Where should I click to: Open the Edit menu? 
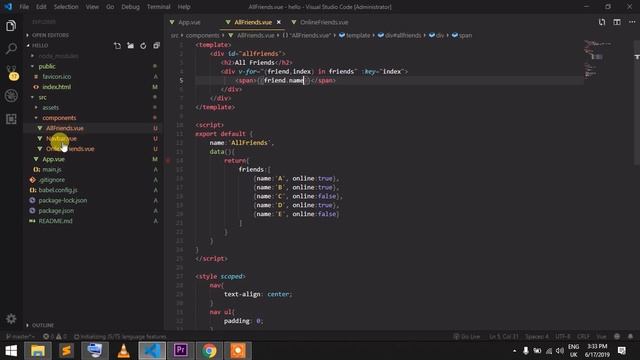coord(41,7)
